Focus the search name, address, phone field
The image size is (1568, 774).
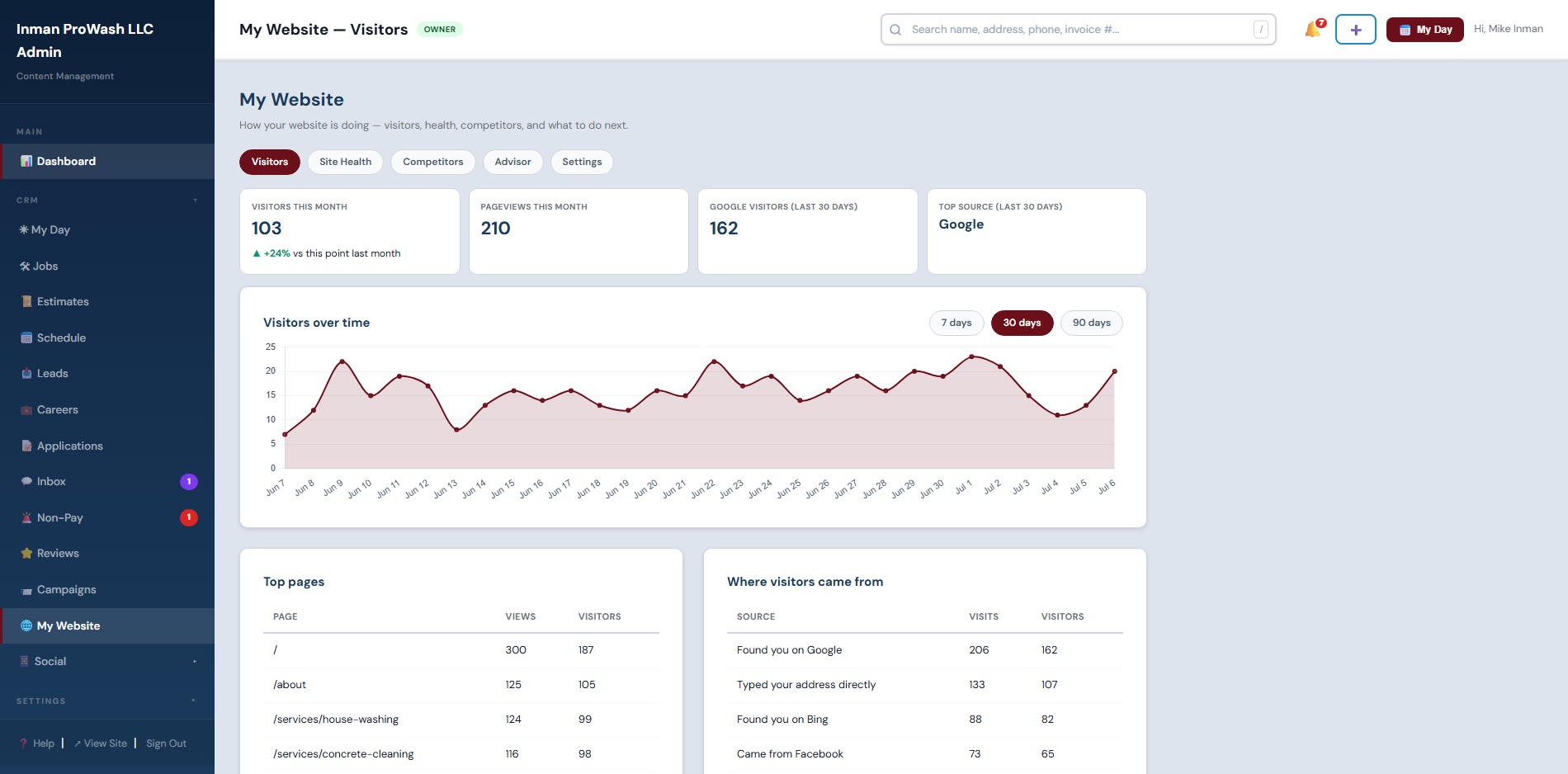pyautogui.click(x=1079, y=30)
